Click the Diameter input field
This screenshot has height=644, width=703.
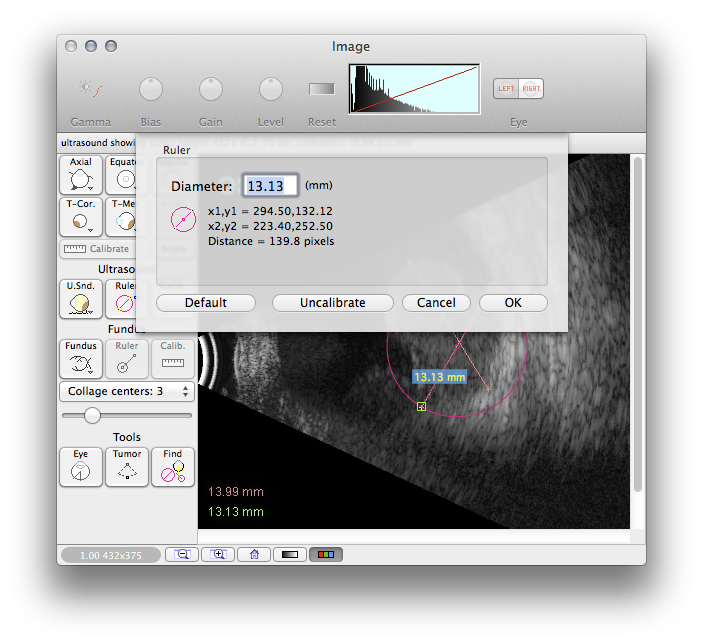point(271,186)
